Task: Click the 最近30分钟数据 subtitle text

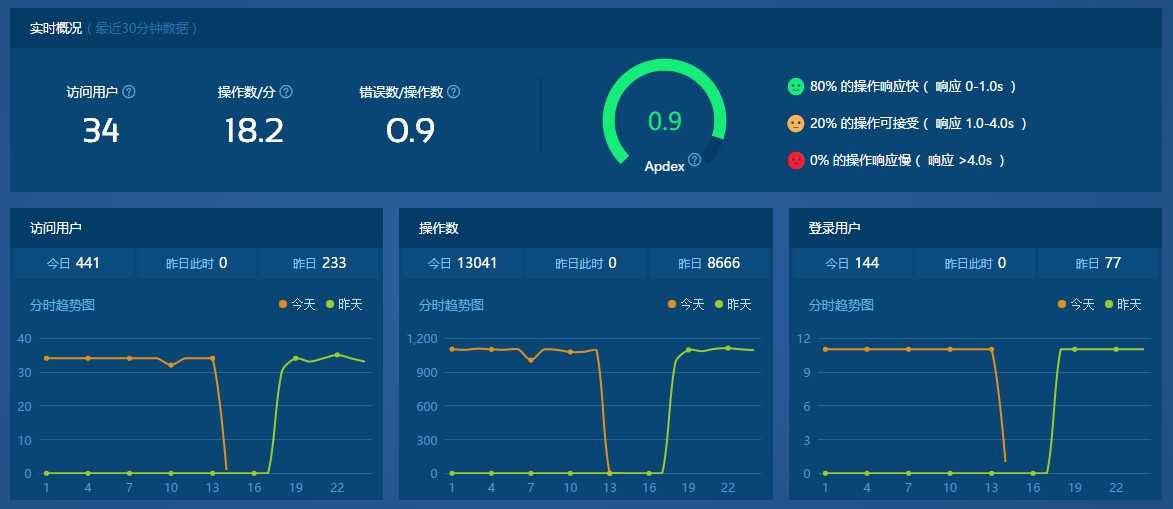Action: 142,29
